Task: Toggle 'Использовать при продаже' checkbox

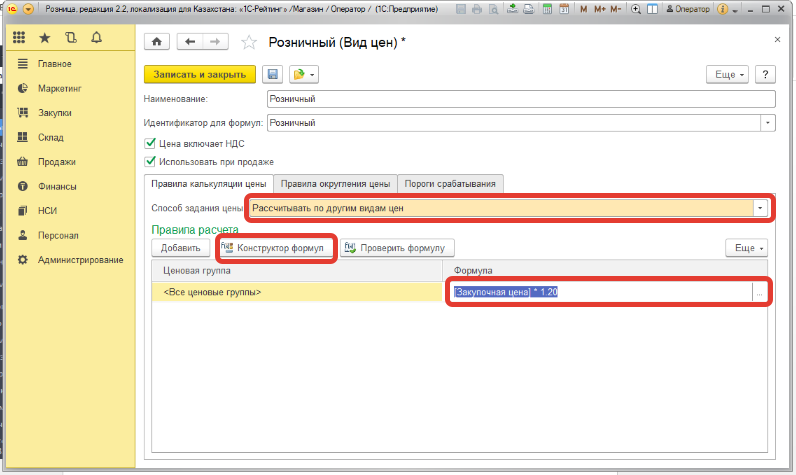Action: (151, 161)
